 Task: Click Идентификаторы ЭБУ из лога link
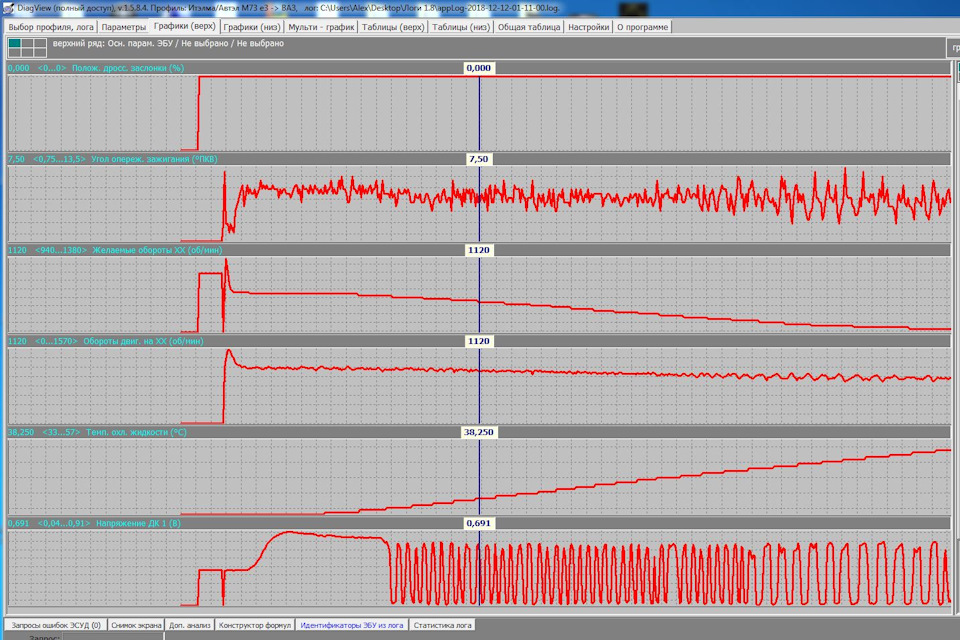[x=351, y=625]
